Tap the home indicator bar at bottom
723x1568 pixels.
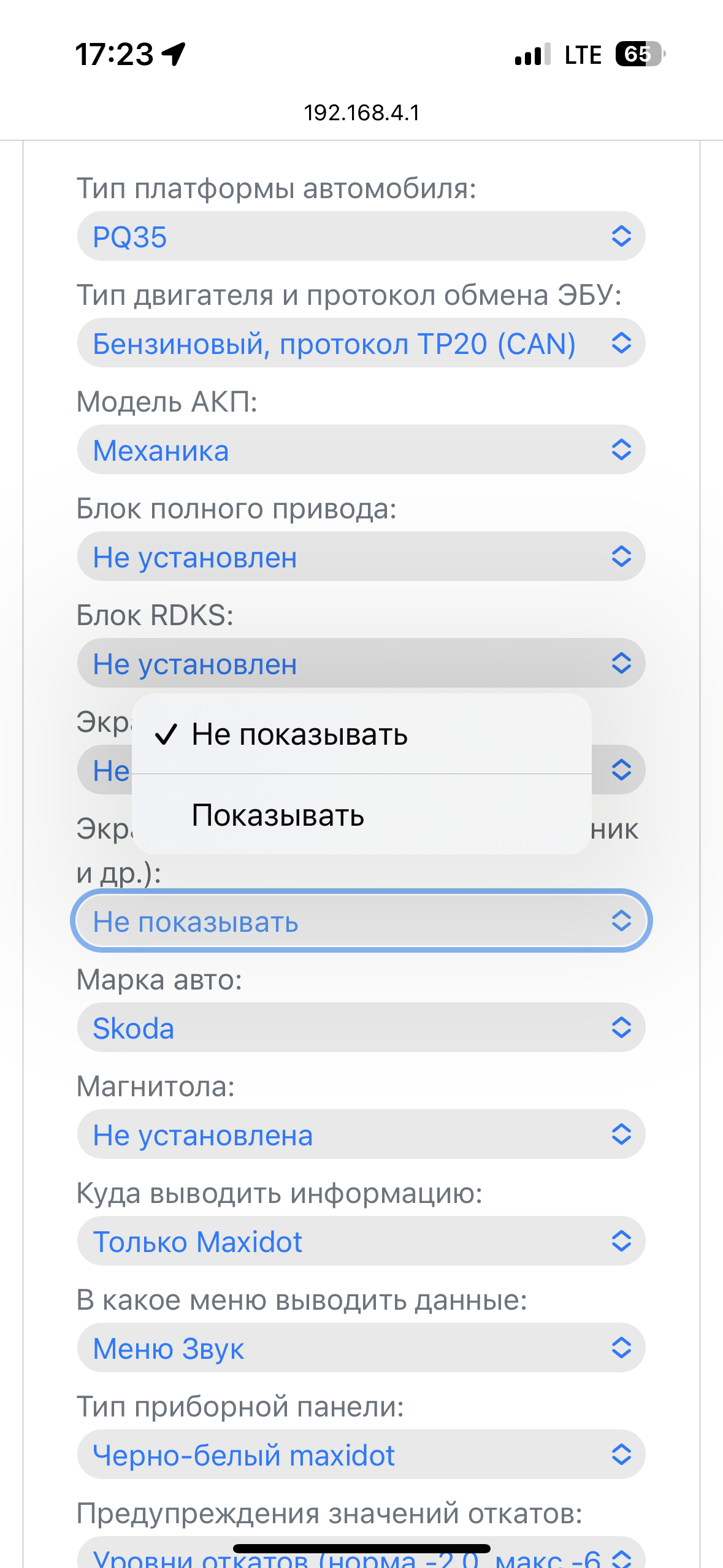click(362, 1548)
